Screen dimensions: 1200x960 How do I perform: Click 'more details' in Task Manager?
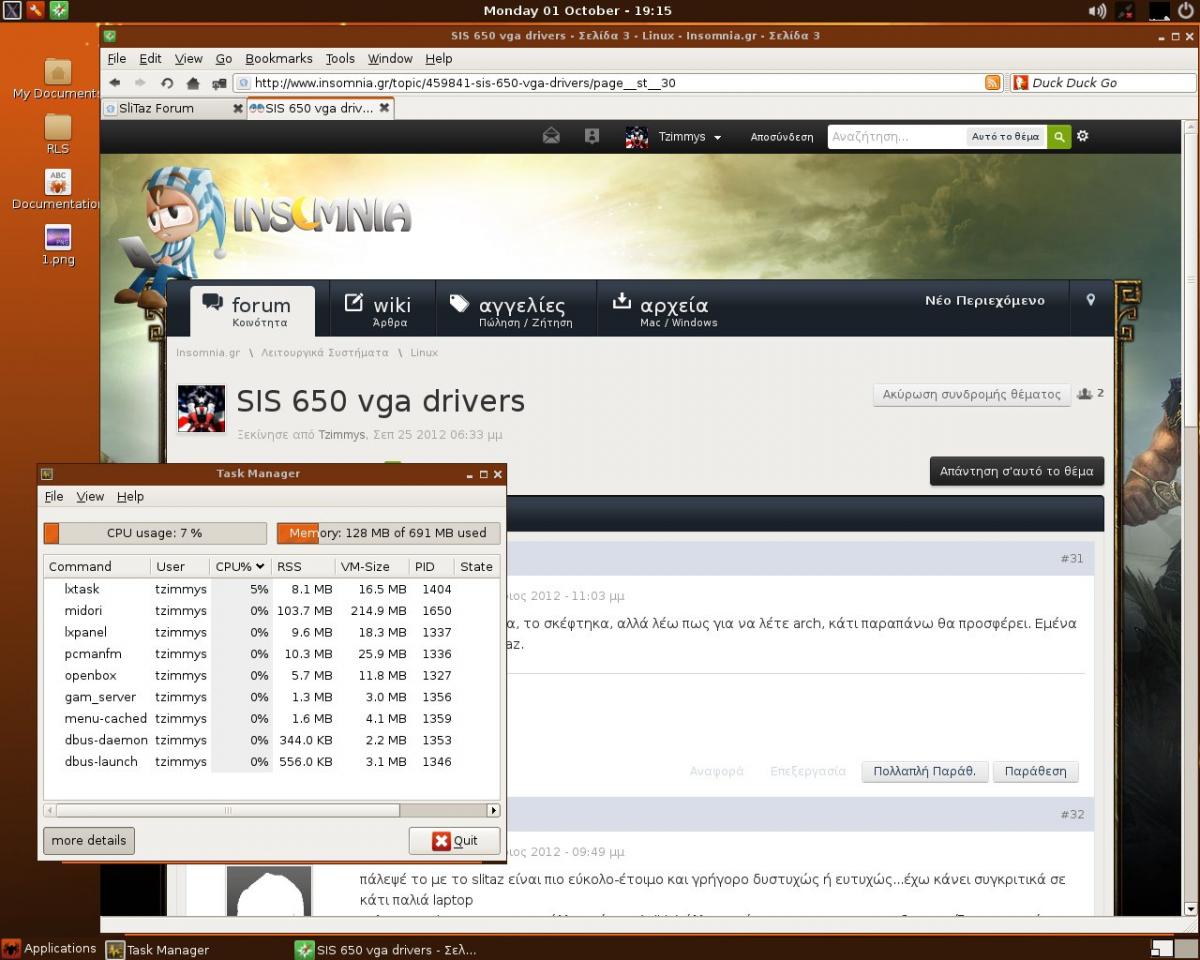pos(89,840)
